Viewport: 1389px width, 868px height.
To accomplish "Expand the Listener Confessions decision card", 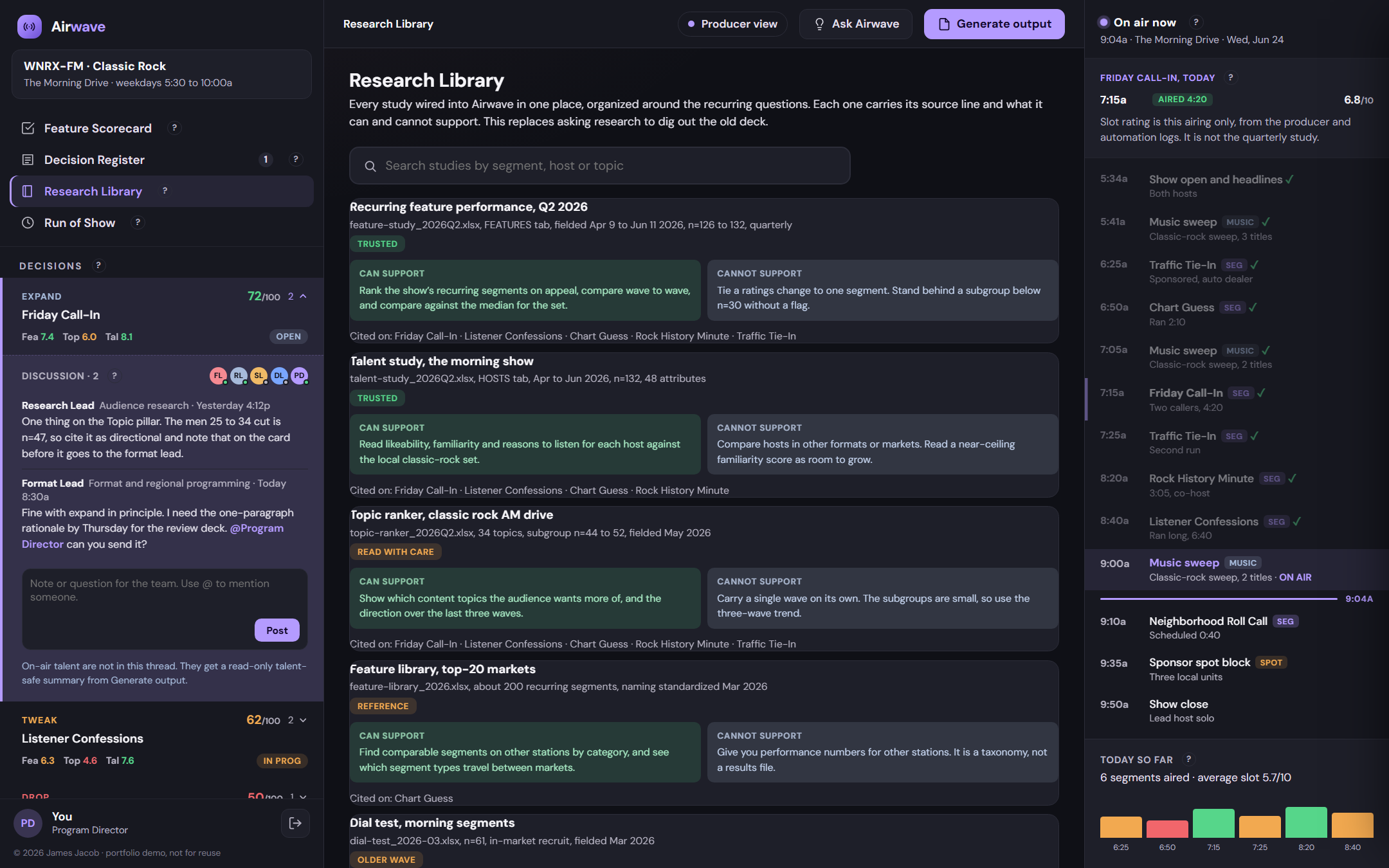I will point(303,720).
